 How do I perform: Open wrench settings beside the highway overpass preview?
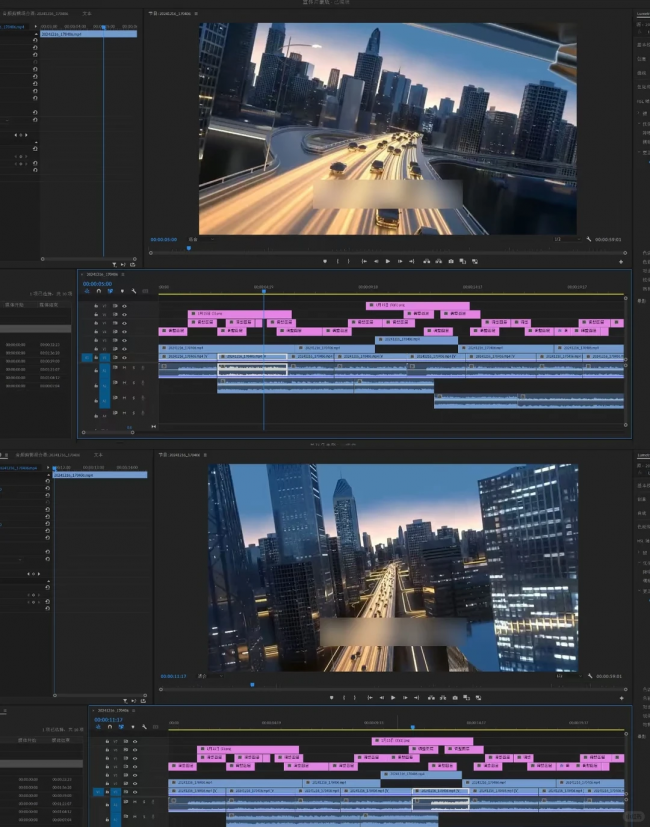point(586,240)
